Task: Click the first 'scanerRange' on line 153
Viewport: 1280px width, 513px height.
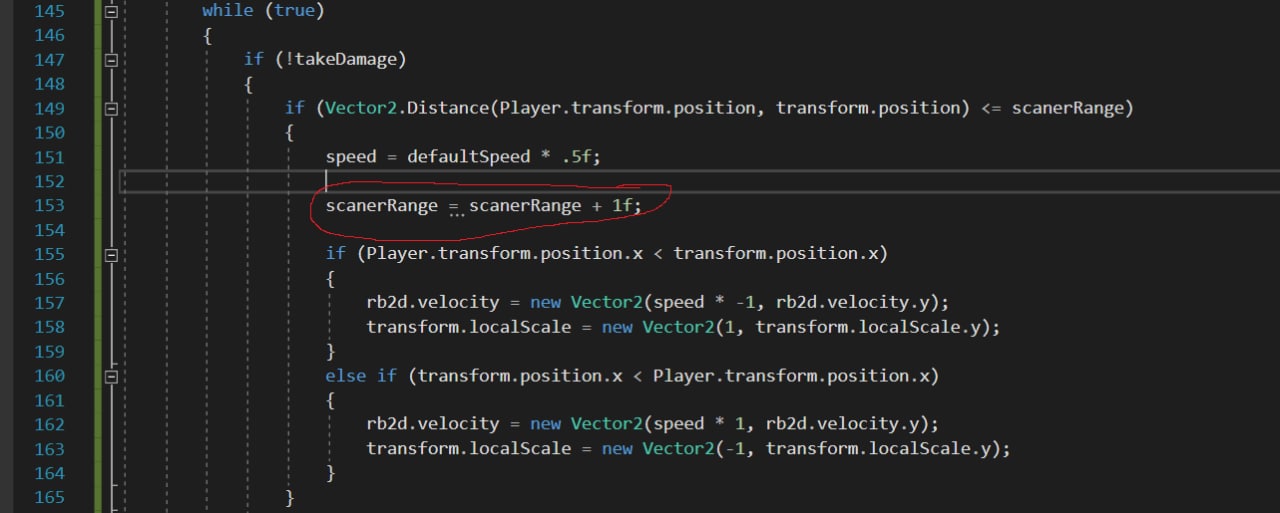Action: point(381,205)
